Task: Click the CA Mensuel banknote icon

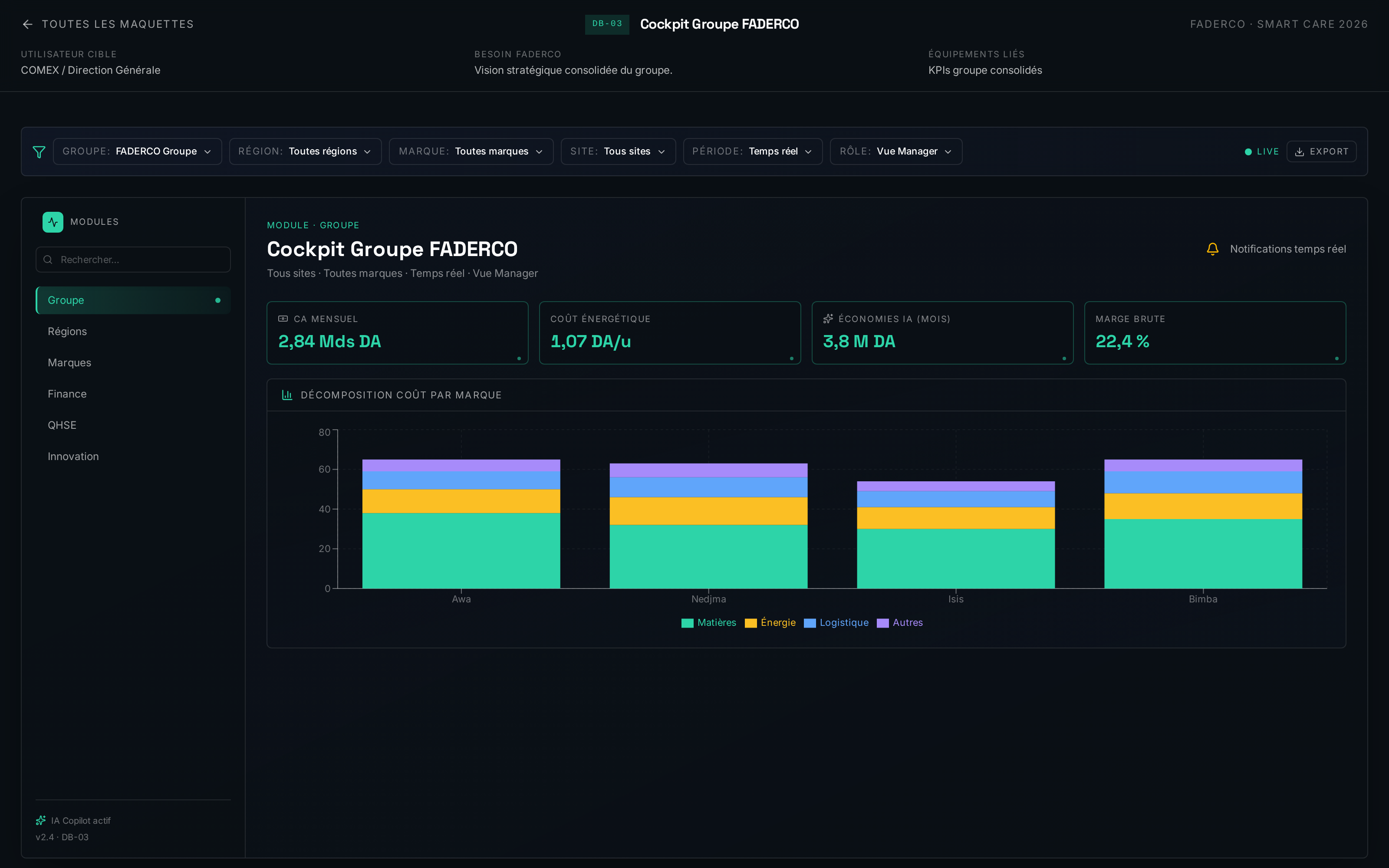Action: pos(283,319)
